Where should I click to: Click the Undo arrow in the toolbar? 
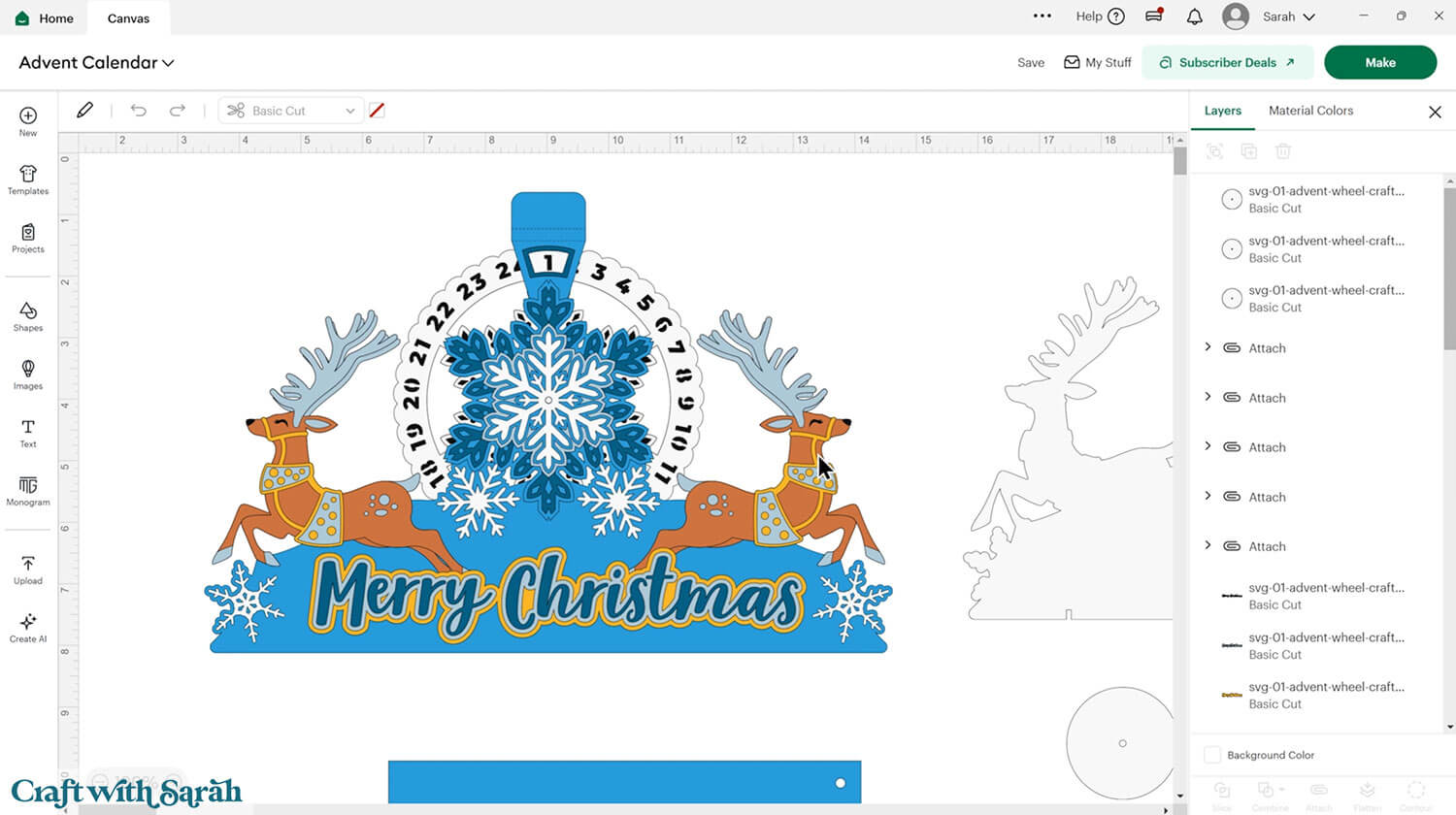click(138, 110)
